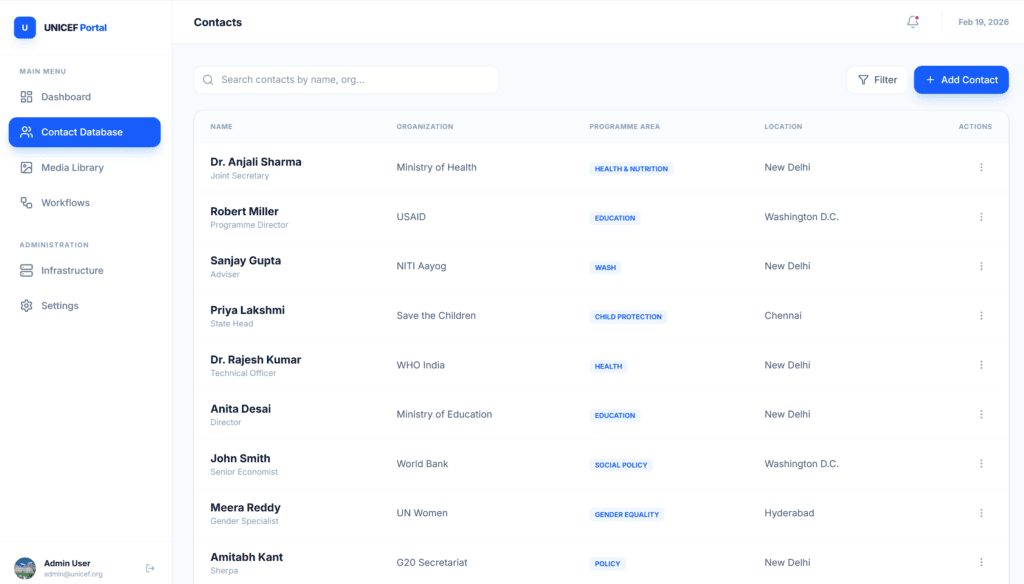The width and height of the screenshot is (1024, 584).
Task: Click the logout icon beside Admin User
Action: pyautogui.click(x=150, y=568)
